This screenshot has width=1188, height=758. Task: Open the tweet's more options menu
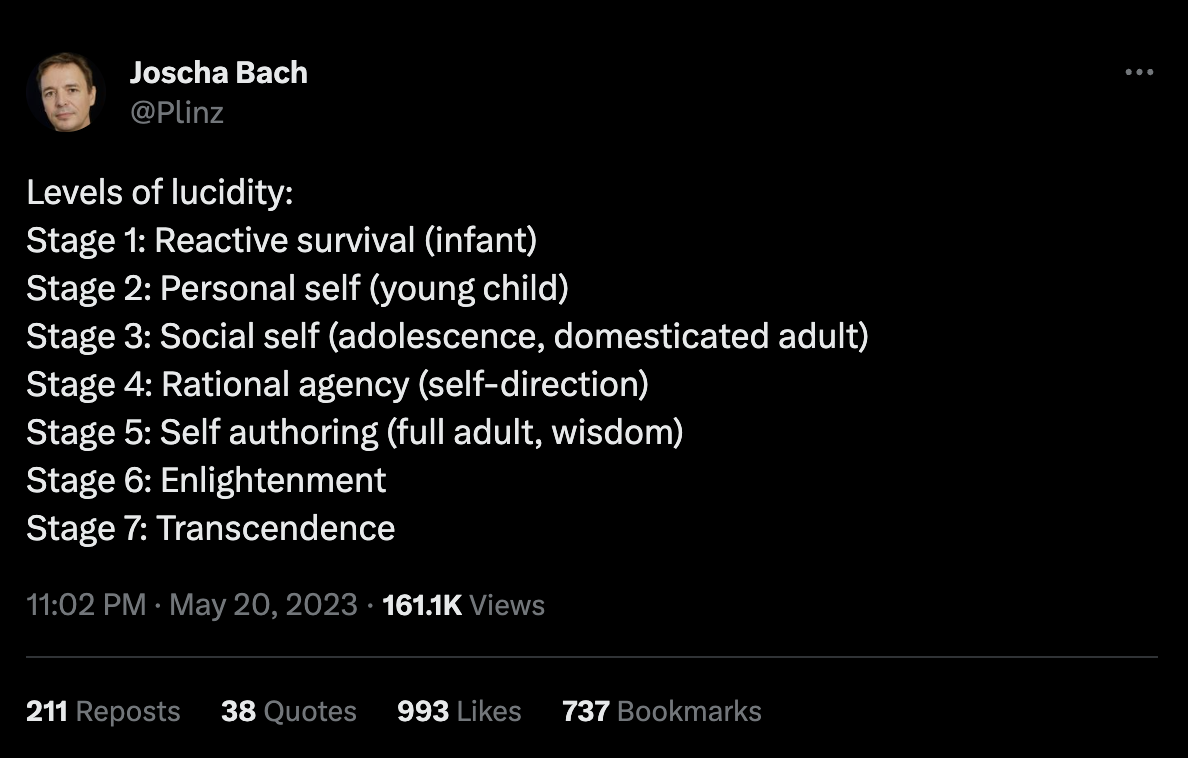tap(1139, 73)
